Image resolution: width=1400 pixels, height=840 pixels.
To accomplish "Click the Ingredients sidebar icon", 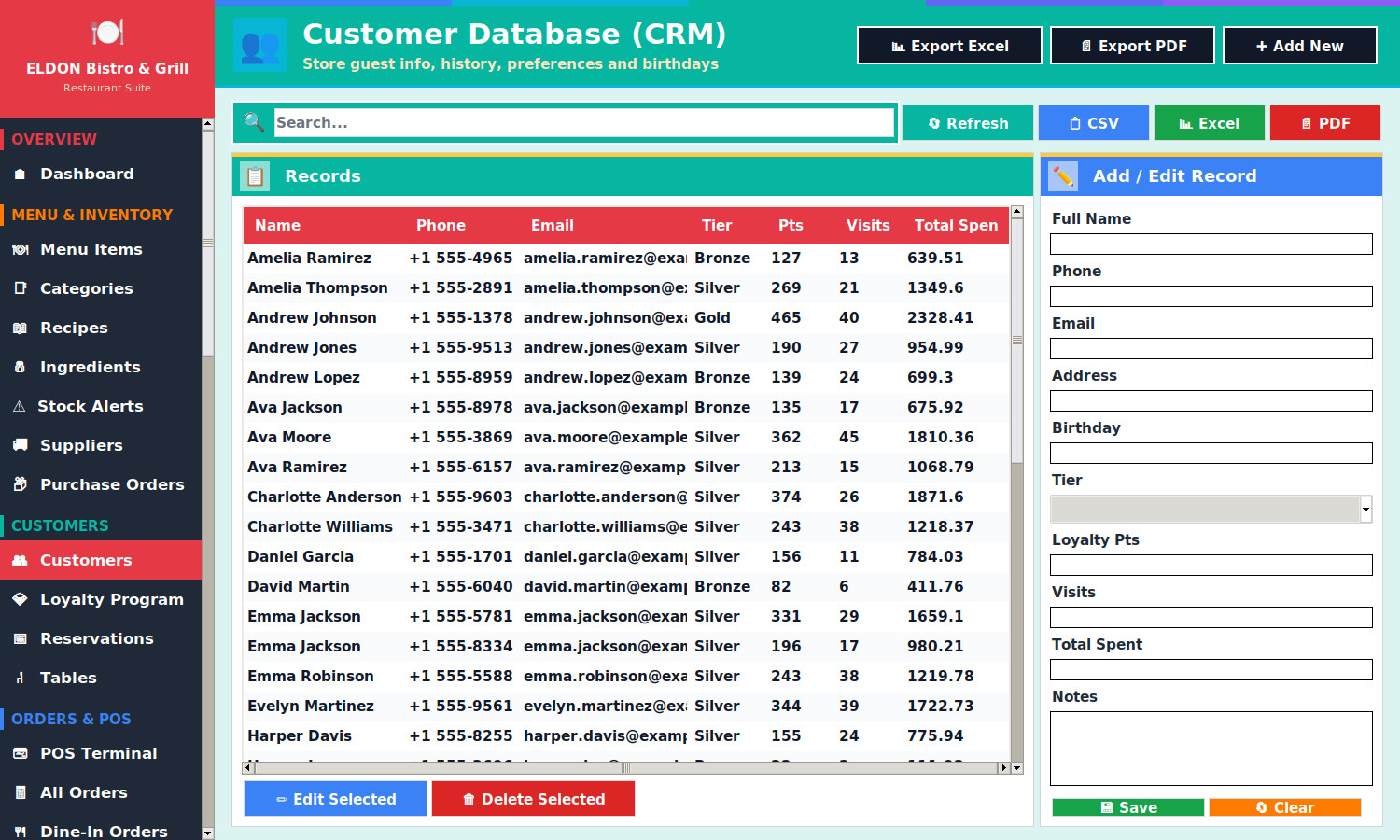I will pyautogui.click(x=20, y=367).
